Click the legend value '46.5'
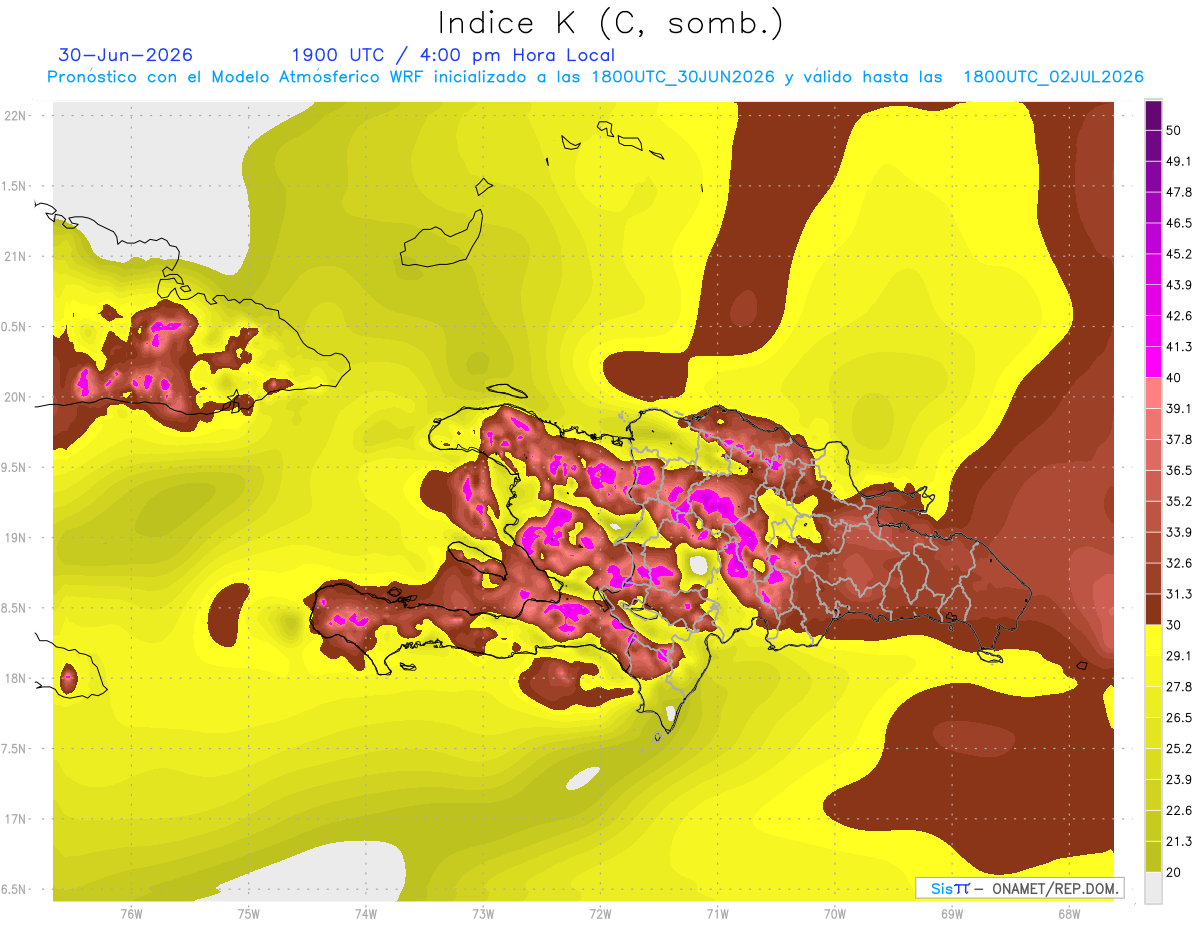Viewport: 1200px width, 927px height. coord(1179,223)
